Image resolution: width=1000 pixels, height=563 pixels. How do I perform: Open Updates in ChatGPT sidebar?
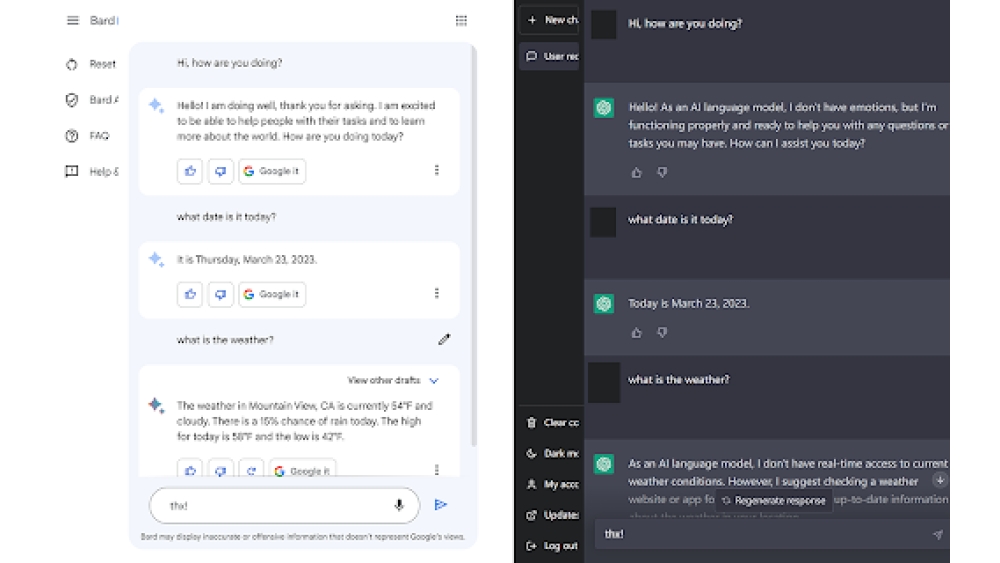pos(552,515)
